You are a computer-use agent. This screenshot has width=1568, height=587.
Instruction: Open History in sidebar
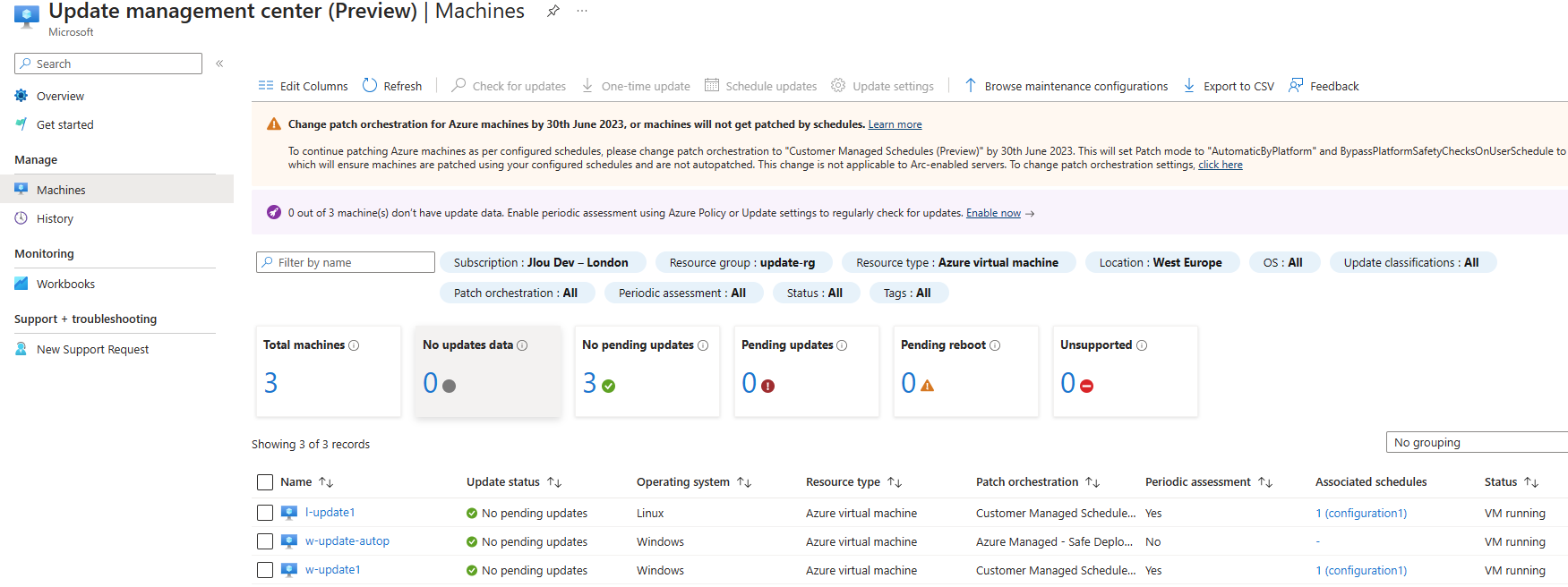(55, 218)
